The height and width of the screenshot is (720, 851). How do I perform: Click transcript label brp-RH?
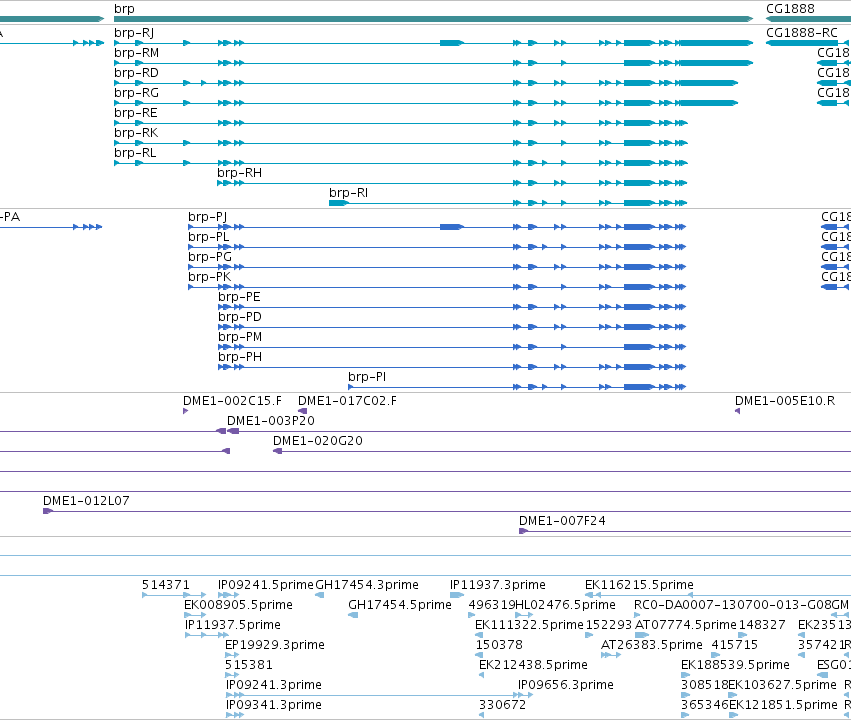(x=239, y=173)
